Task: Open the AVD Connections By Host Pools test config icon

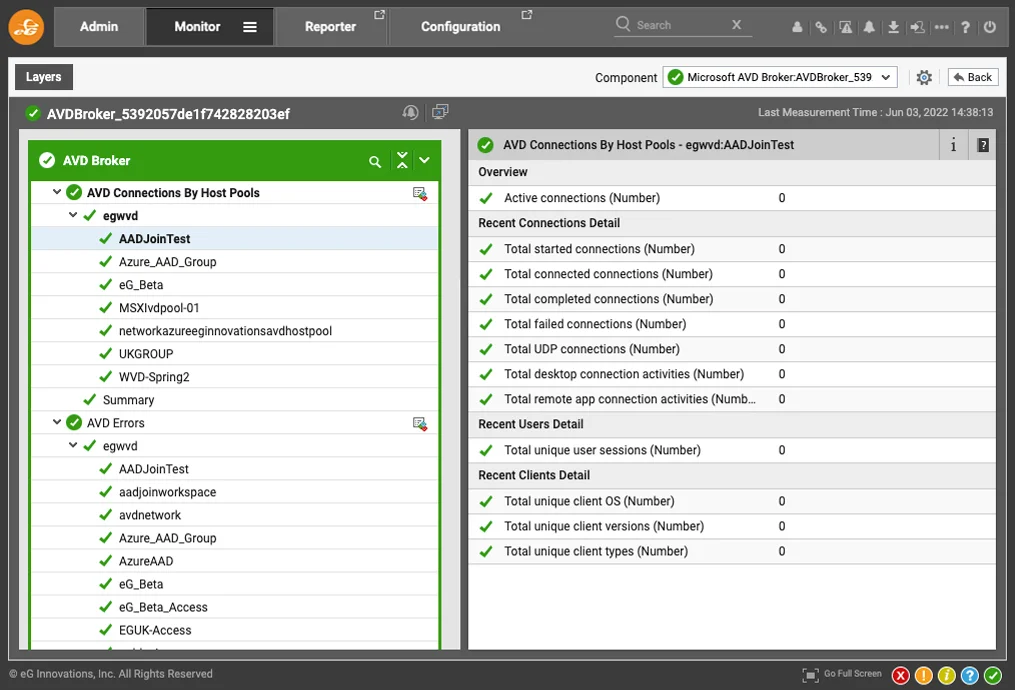Action: pyautogui.click(x=419, y=193)
